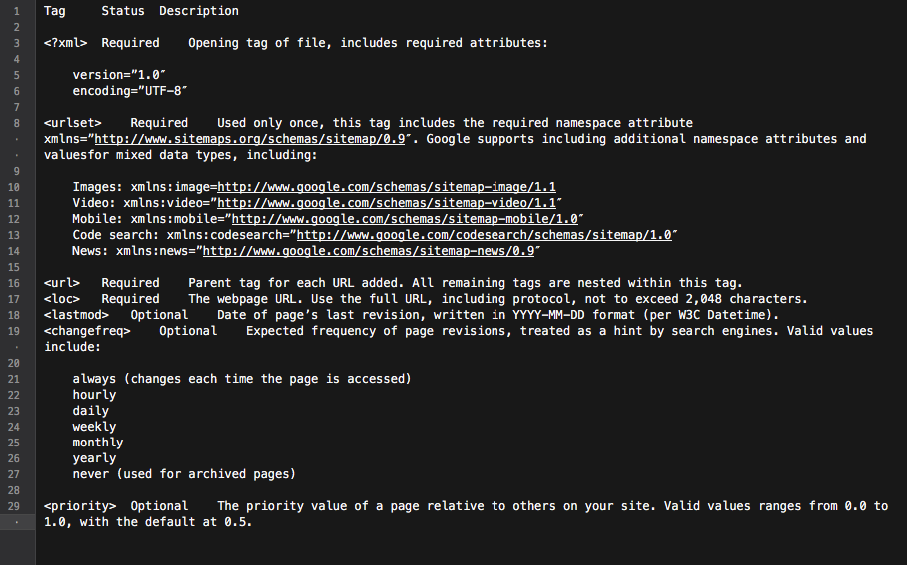Click the word 'hourly' in the list
The height and width of the screenshot is (565, 907).
94,396
